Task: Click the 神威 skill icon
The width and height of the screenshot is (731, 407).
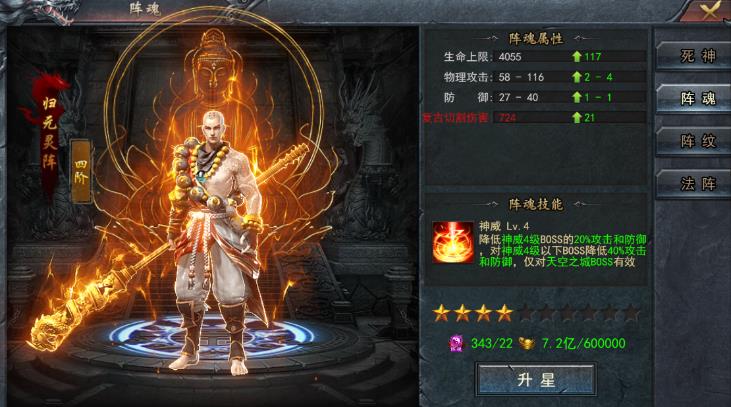Action: (x=453, y=242)
